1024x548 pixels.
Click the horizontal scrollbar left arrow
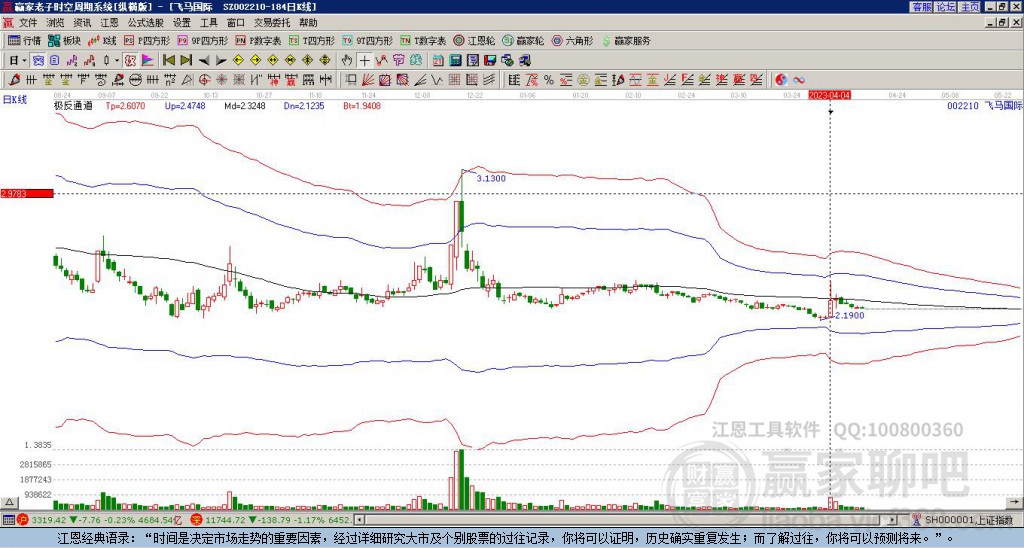pos(359,520)
